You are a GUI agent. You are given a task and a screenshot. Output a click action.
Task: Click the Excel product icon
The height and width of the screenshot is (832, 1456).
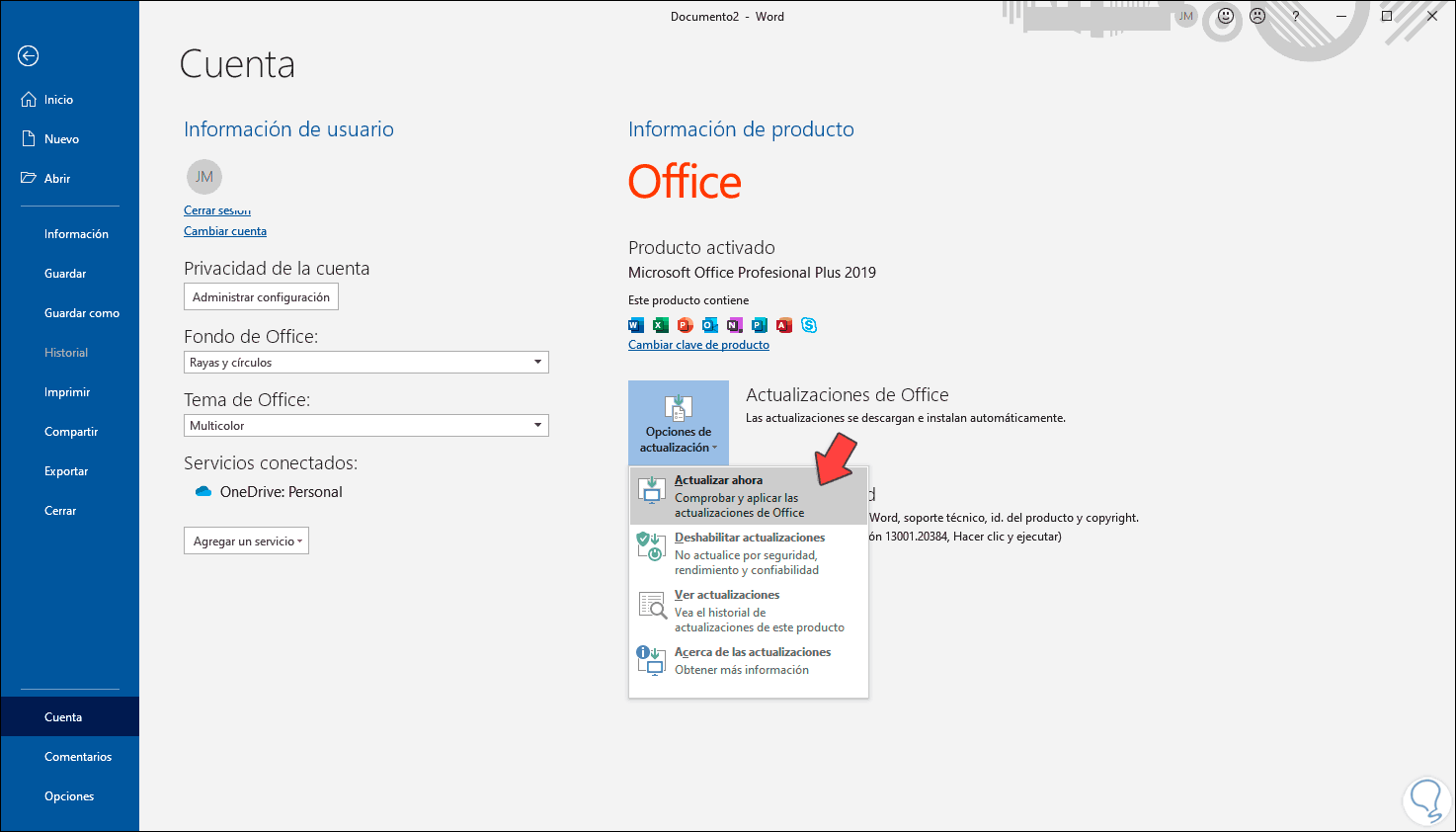point(661,325)
